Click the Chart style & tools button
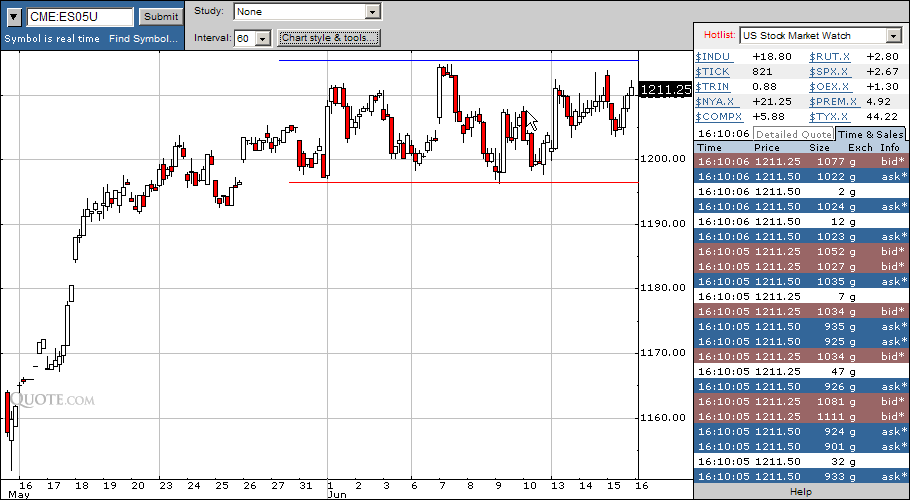This screenshot has height=500, width=910. point(329,38)
